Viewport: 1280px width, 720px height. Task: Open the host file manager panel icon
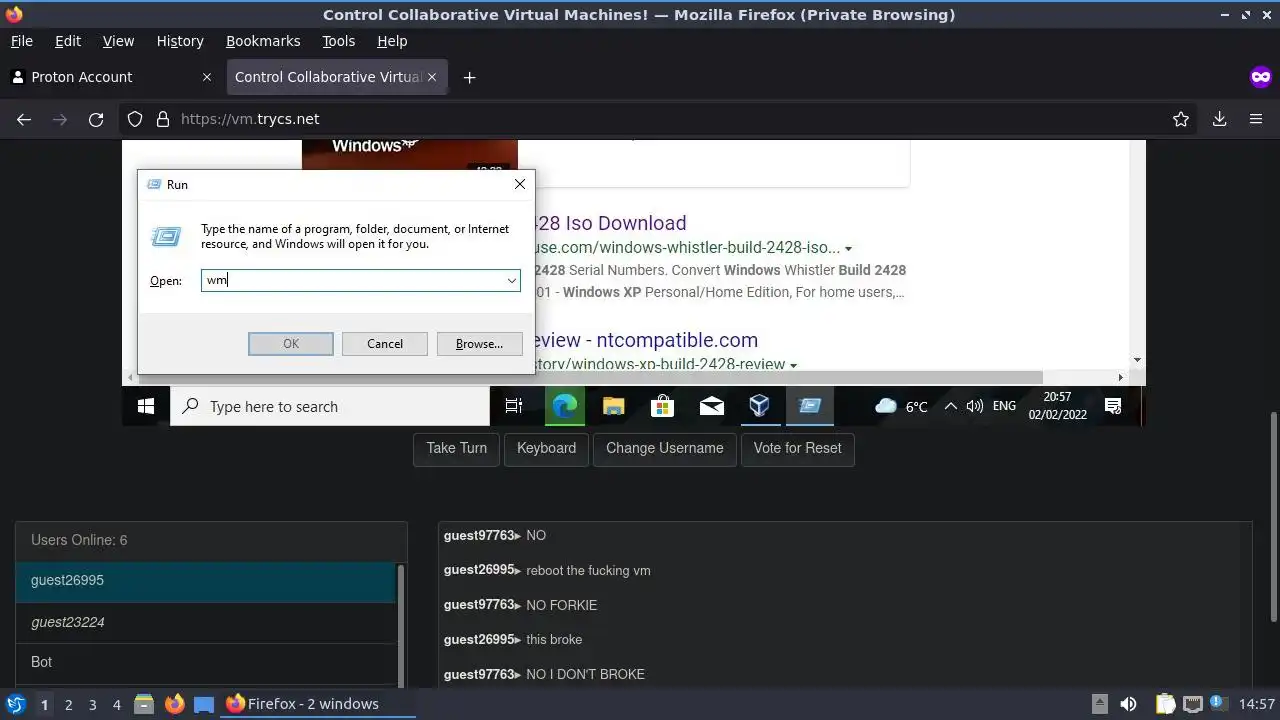[x=143, y=704]
